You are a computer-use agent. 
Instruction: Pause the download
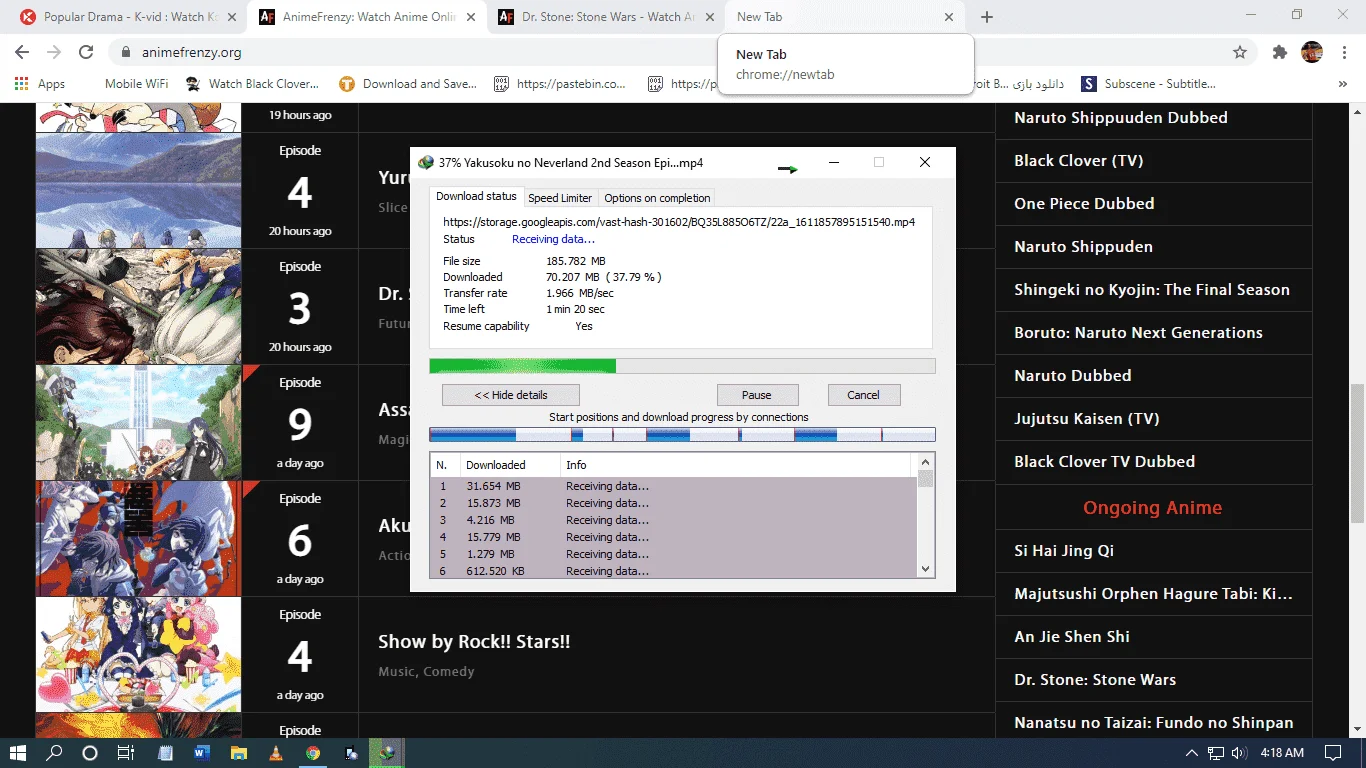click(757, 395)
